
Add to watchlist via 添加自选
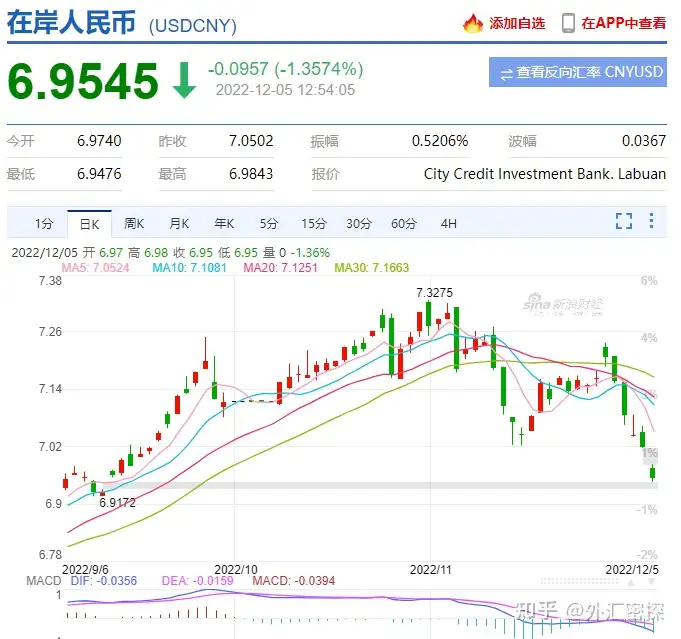pyautogui.click(x=517, y=23)
